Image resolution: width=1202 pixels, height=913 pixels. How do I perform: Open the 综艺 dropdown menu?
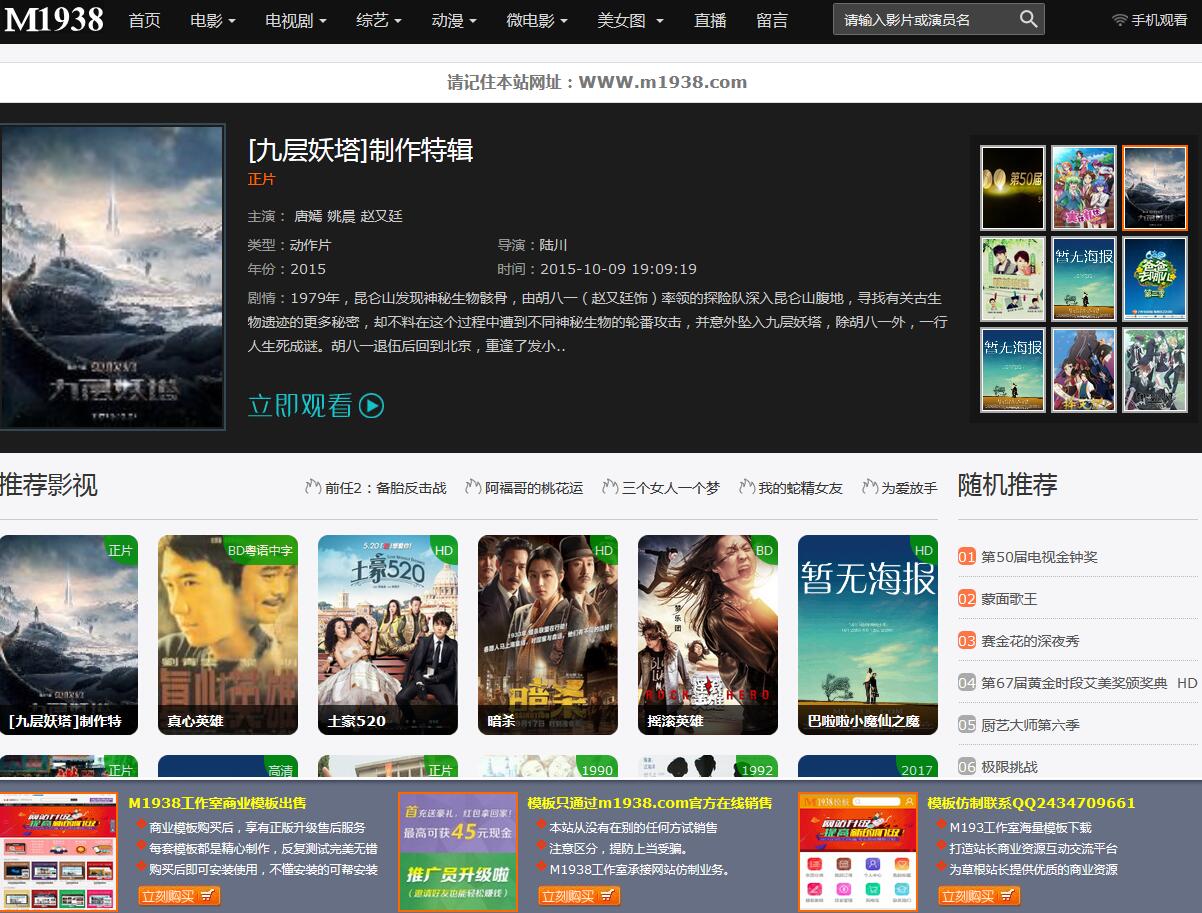[379, 20]
